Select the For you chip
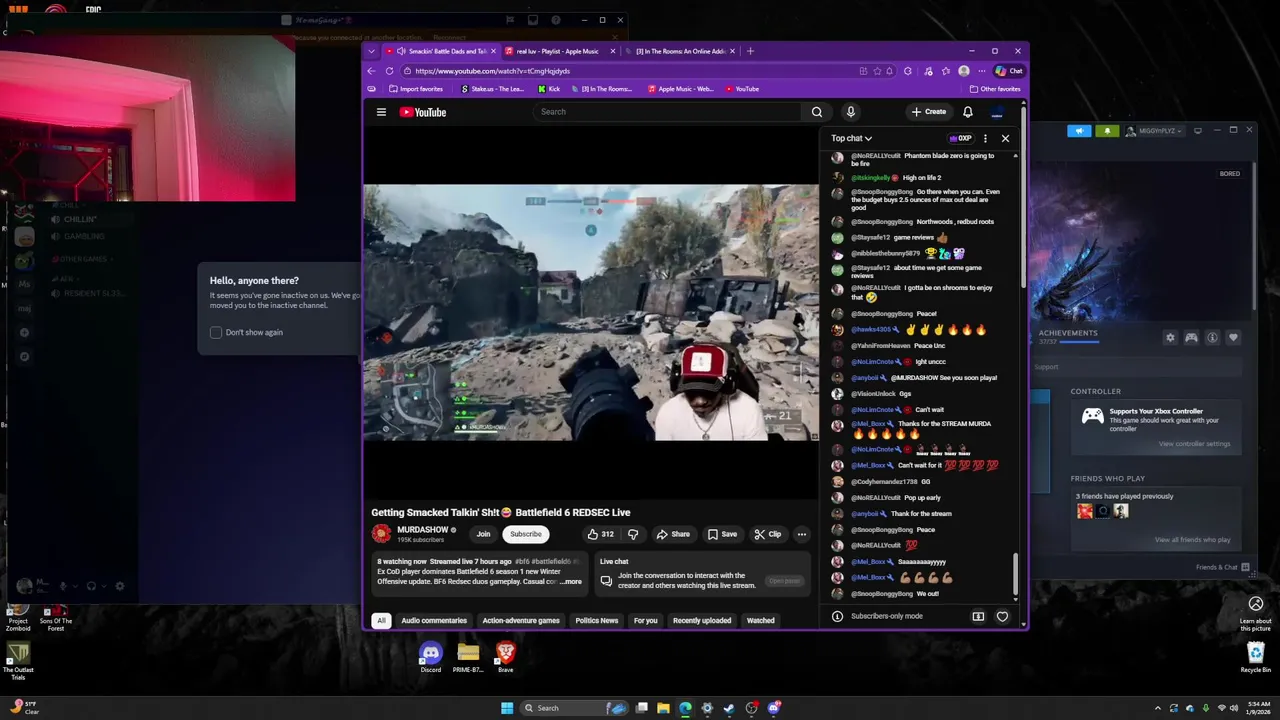 [645, 620]
